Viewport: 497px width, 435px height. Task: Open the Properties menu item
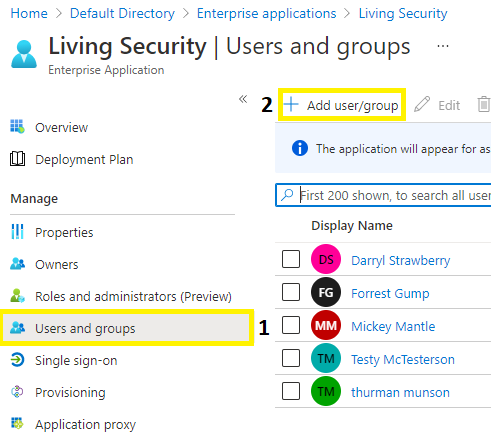[64, 232]
